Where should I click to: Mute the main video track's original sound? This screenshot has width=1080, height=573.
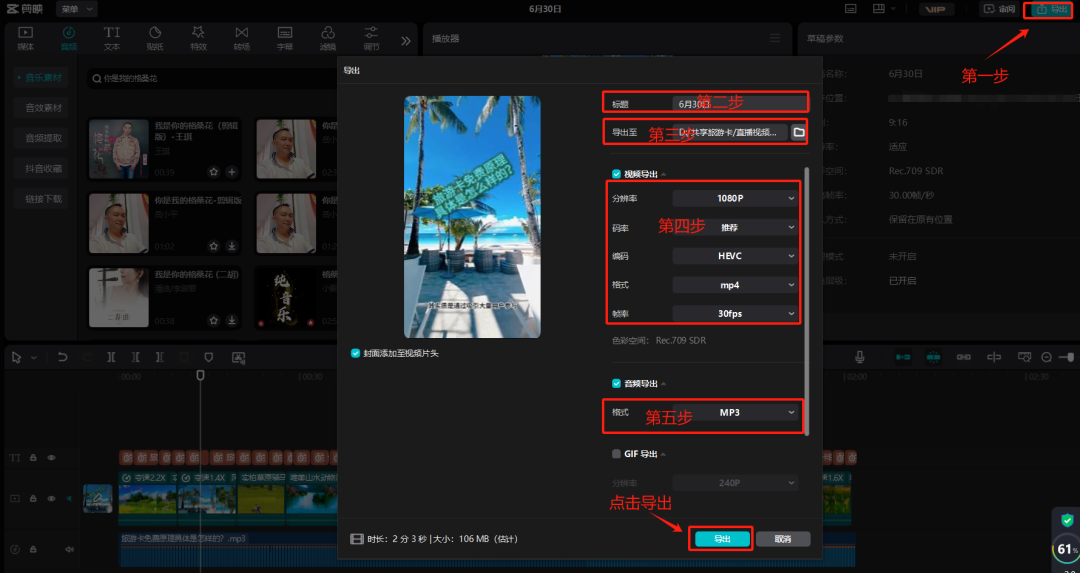pos(70,498)
